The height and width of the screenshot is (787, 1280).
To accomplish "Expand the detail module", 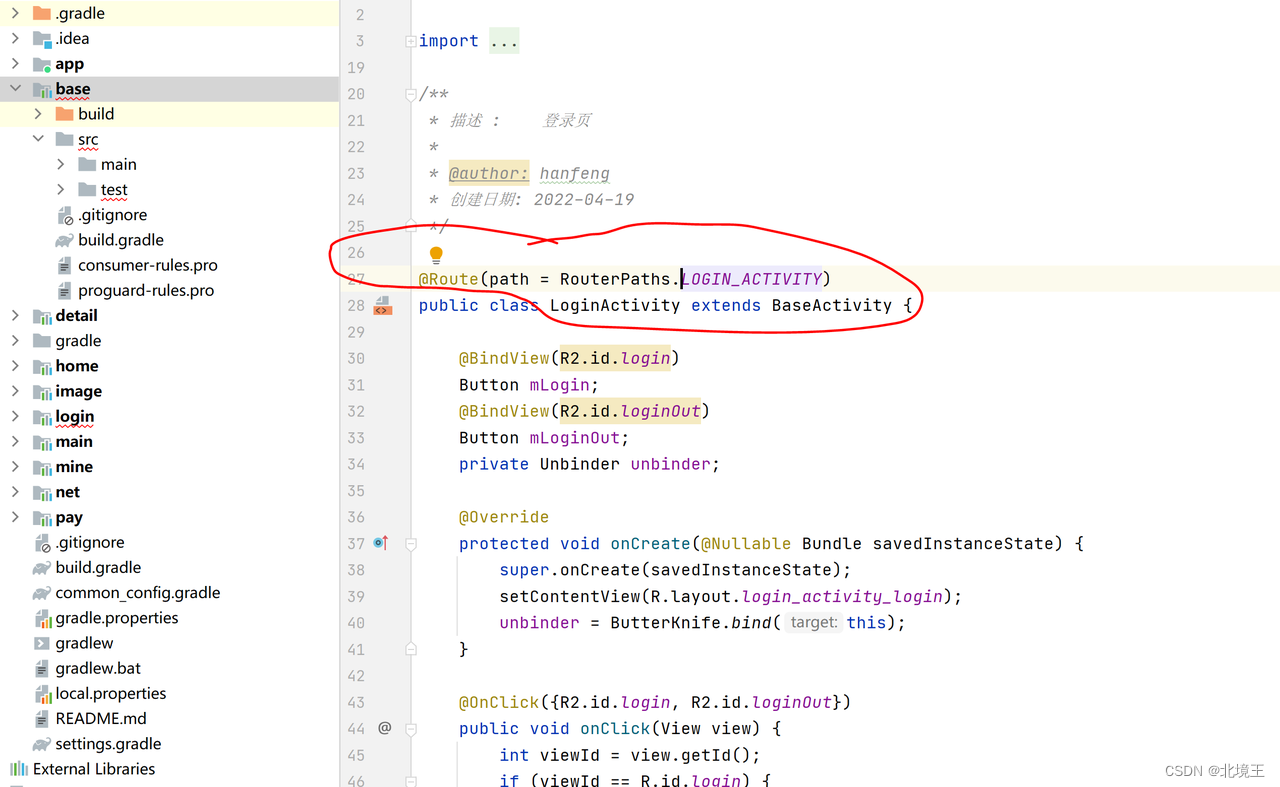I will [15, 315].
